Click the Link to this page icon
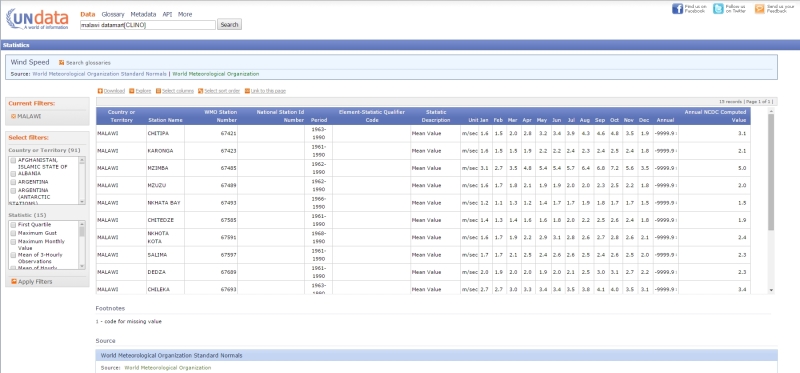Screen dimensions: 800x373 click(247, 91)
